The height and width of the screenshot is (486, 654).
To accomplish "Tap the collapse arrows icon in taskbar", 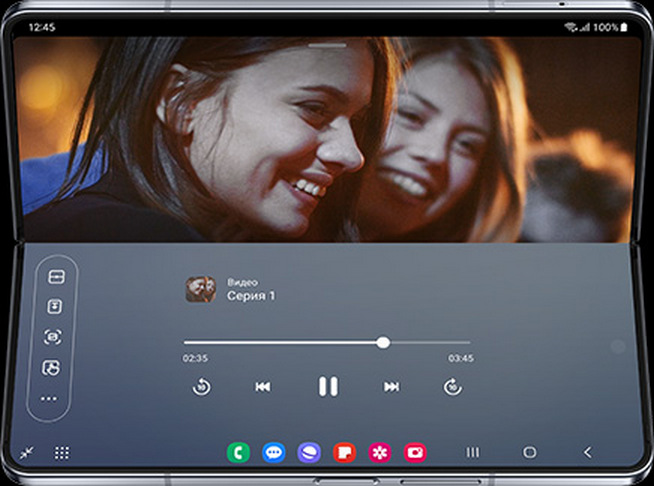I will tap(27, 452).
